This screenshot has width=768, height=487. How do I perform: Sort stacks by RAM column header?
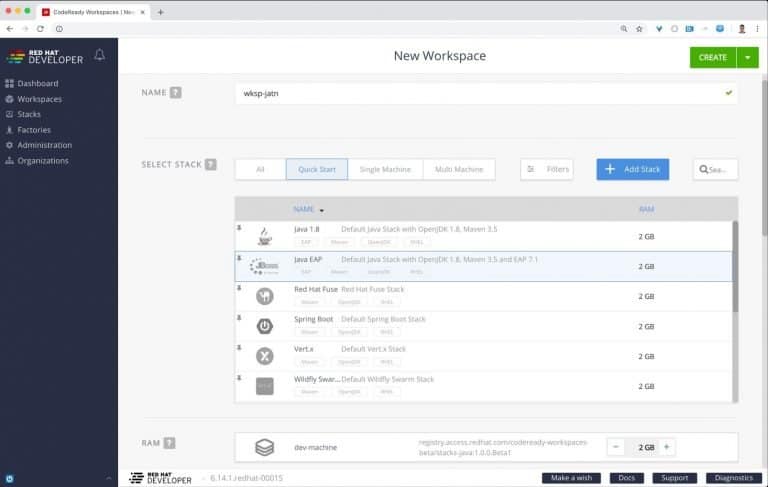[x=647, y=209]
